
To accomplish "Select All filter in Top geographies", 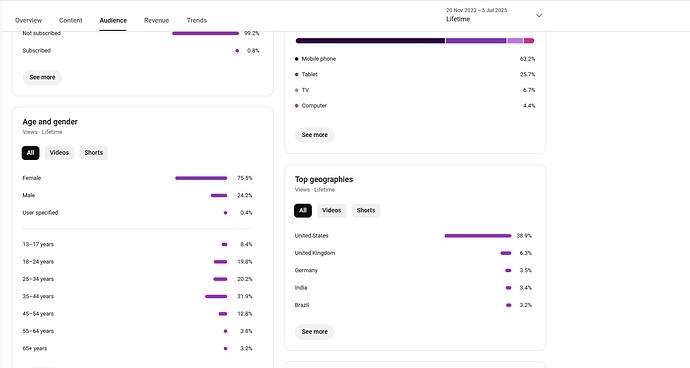I will click(x=303, y=210).
